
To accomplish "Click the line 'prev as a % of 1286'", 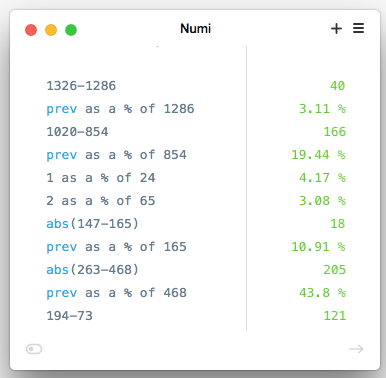I will click(120, 109).
